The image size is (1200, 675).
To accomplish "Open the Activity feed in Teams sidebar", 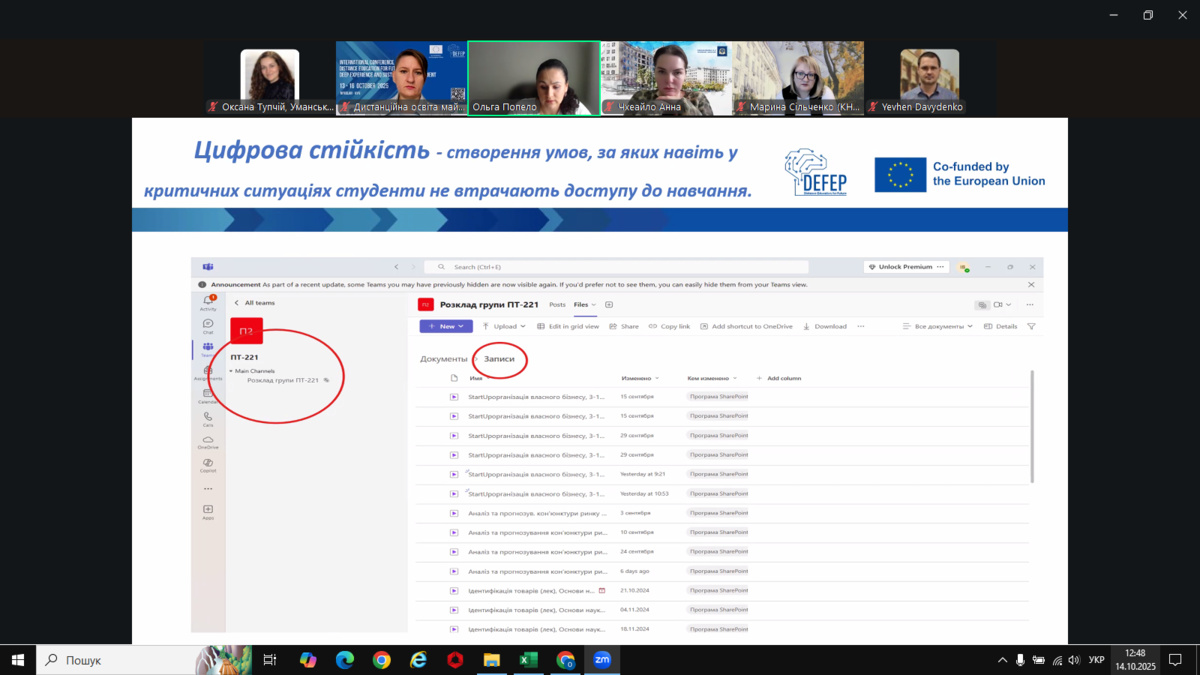I will click(208, 302).
